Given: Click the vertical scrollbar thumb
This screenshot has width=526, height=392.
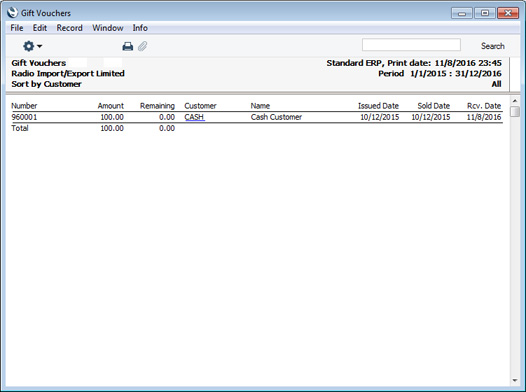Looking at the screenshot, I should 515,111.
